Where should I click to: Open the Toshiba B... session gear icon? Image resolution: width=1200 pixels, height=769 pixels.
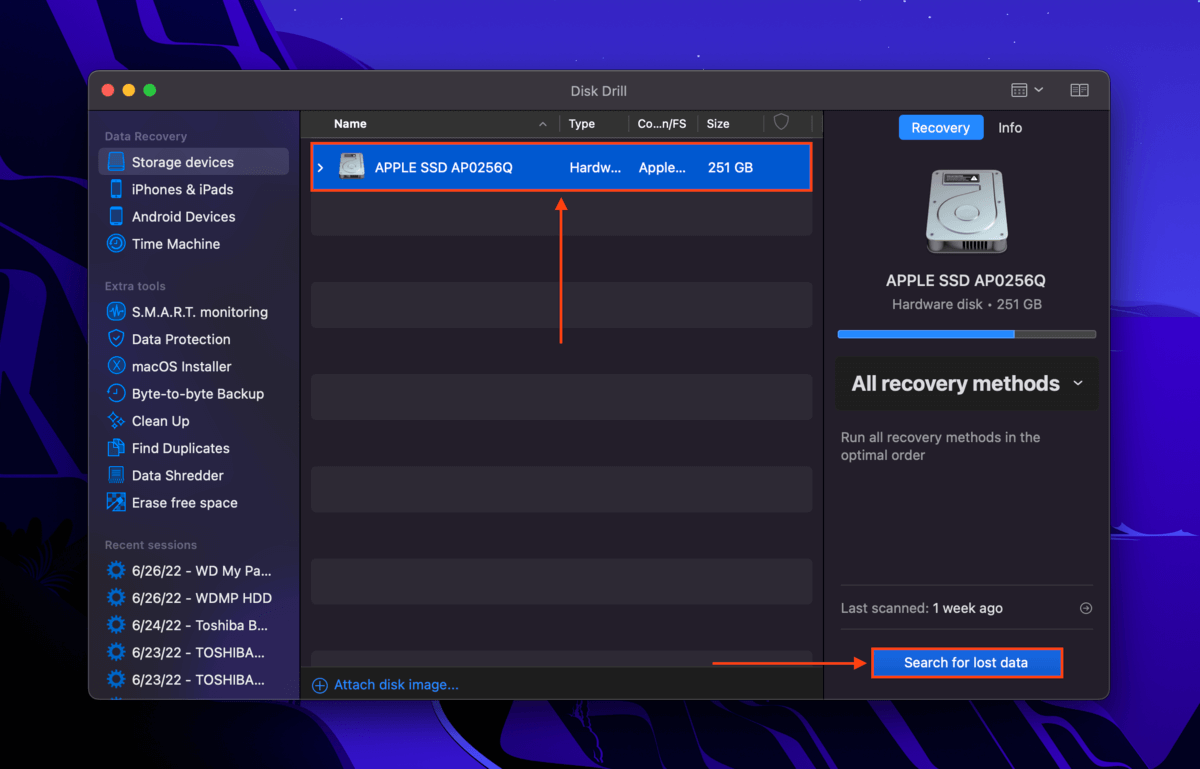click(116, 625)
